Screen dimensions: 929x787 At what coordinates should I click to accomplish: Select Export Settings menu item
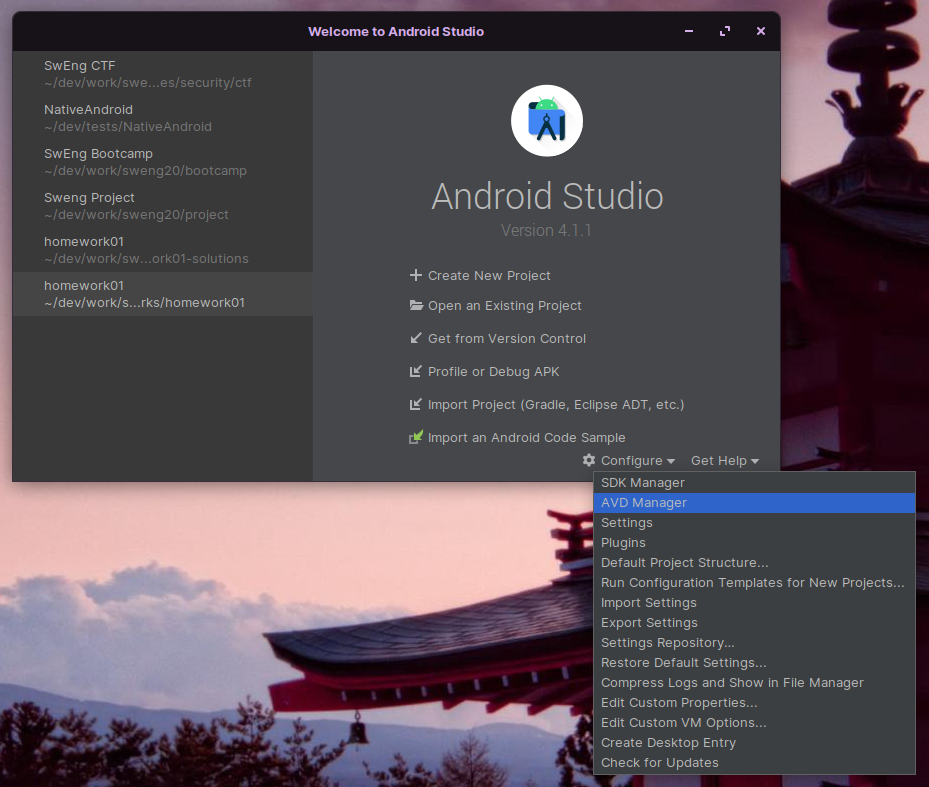[754, 623]
